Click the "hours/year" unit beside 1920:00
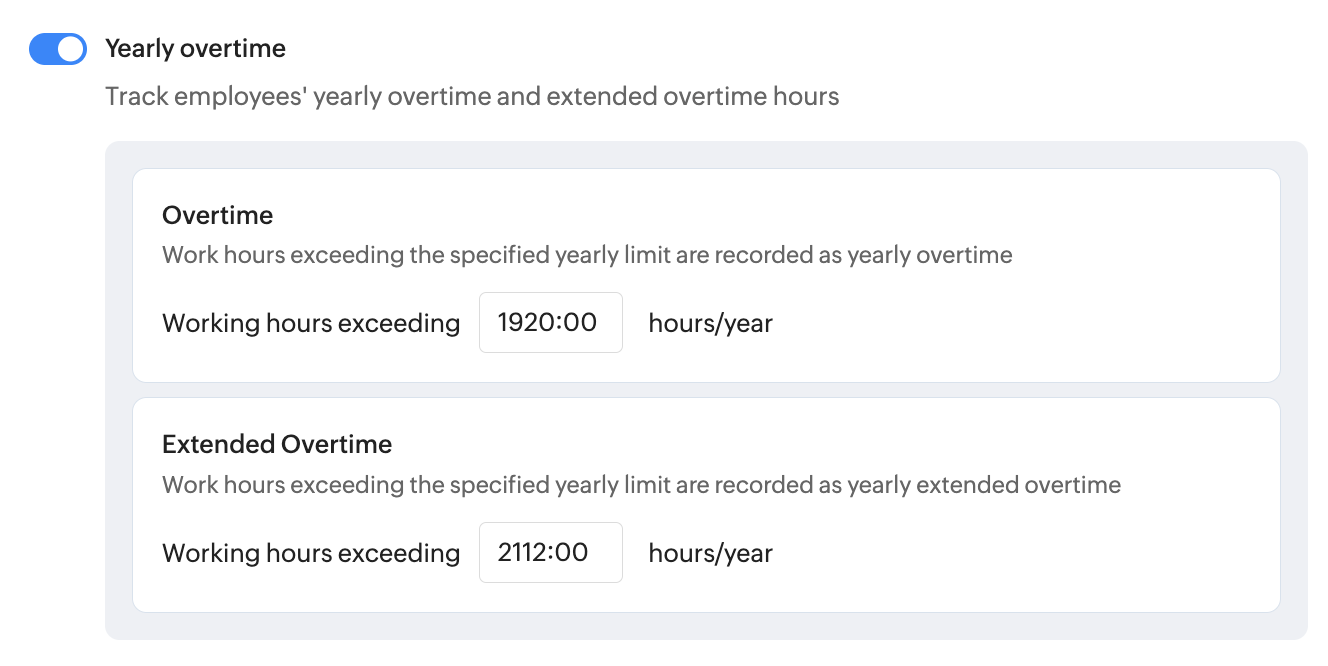This screenshot has width=1328, height=666. [x=710, y=323]
